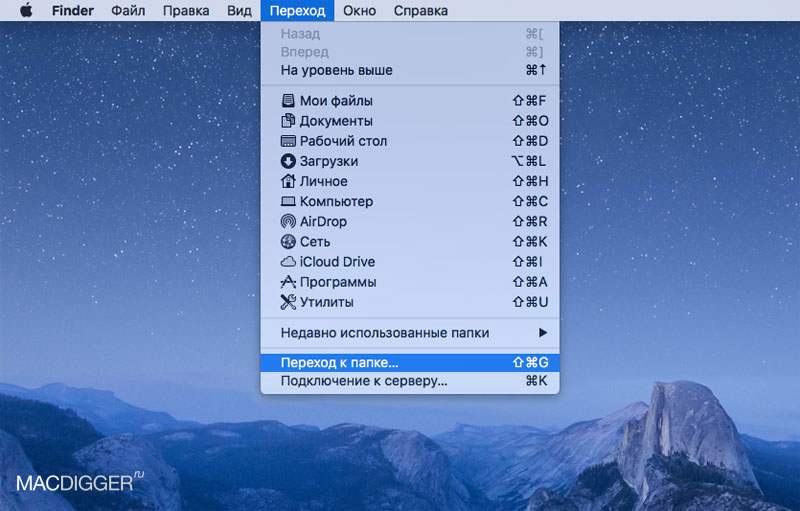Click the Desktop icon beside Рабочий стол
The width and height of the screenshot is (800, 511).
click(x=288, y=141)
